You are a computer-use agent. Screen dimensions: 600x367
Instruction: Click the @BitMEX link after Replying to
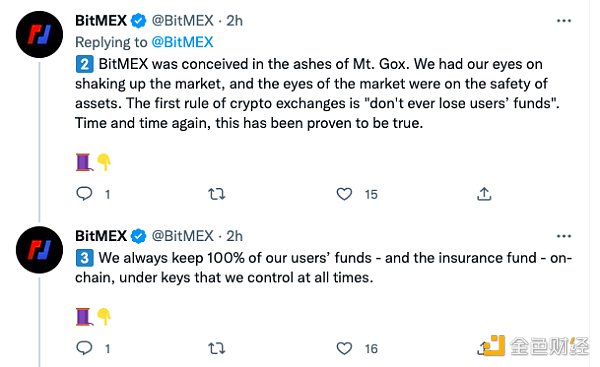click(182, 42)
